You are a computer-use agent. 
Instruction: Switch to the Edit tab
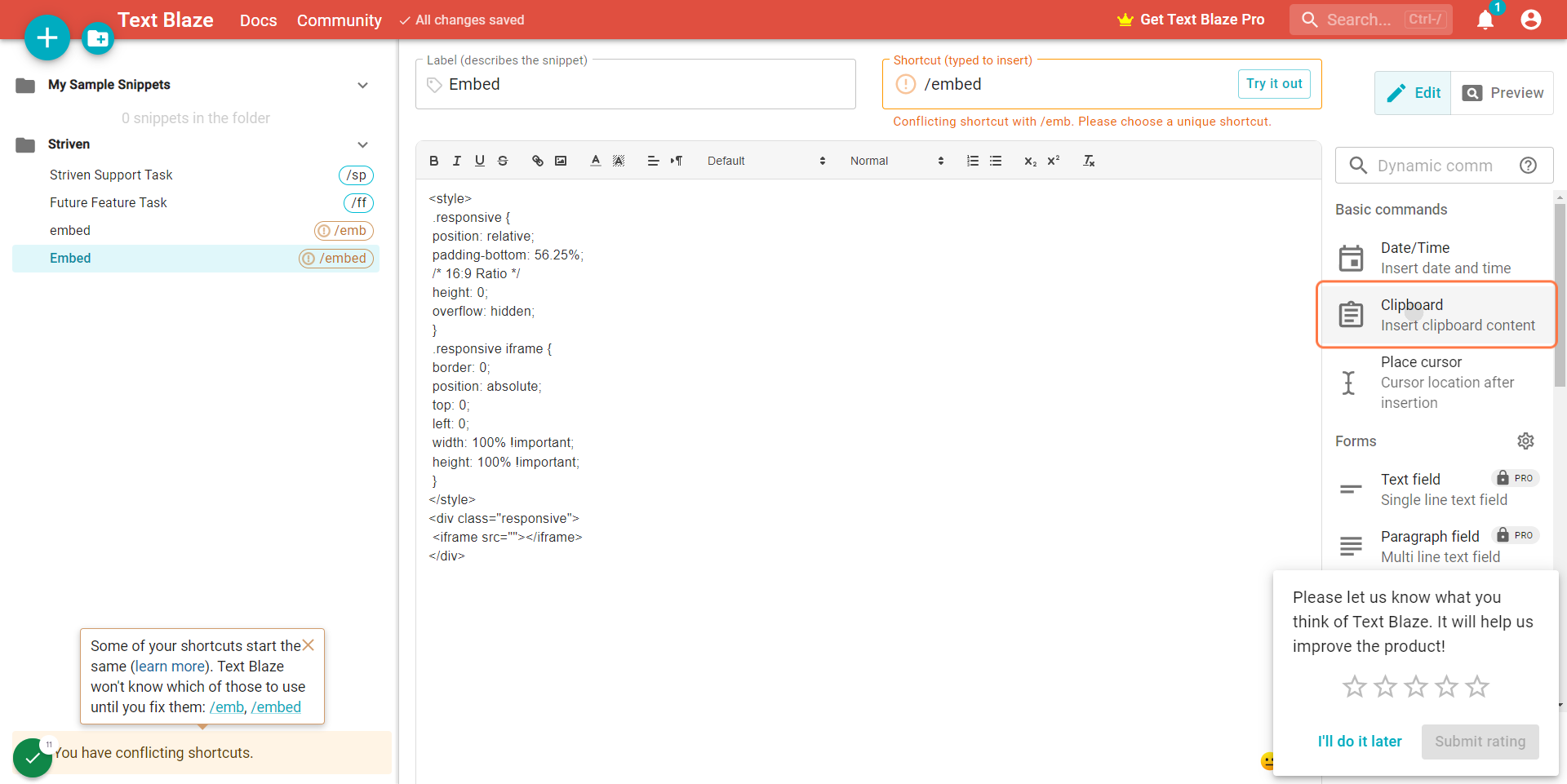coord(1413,93)
